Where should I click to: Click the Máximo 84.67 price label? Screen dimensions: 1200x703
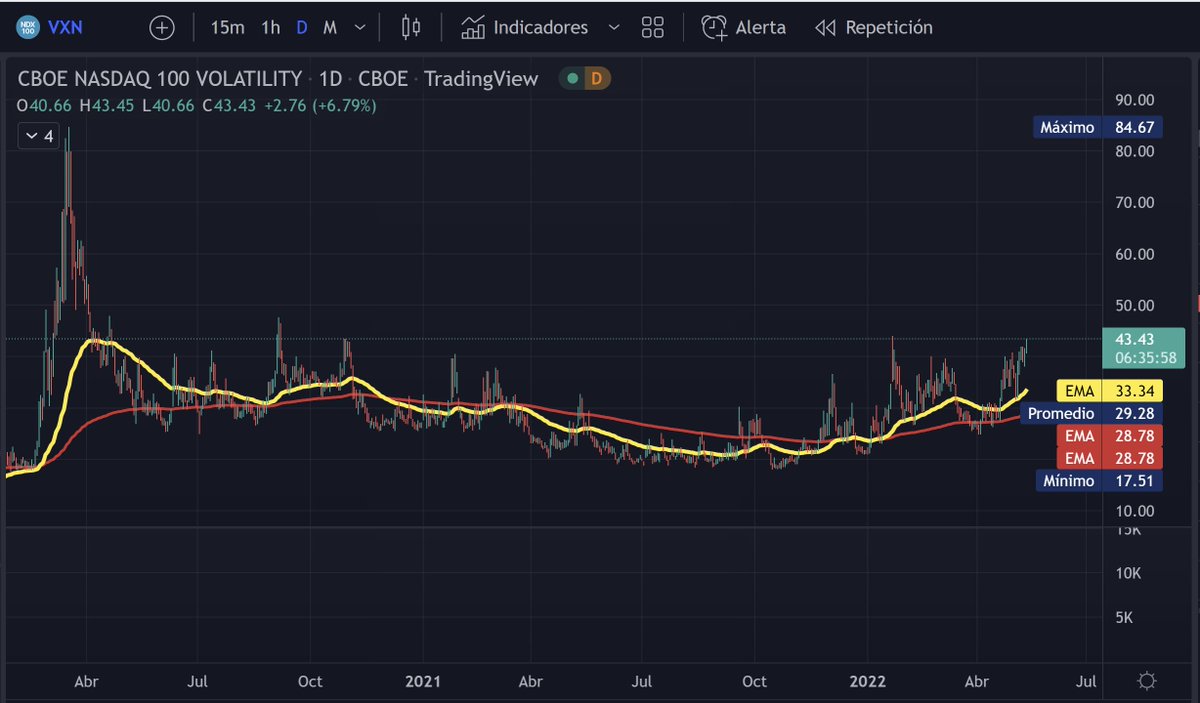pyautogui.click(x=1098, y=127)
